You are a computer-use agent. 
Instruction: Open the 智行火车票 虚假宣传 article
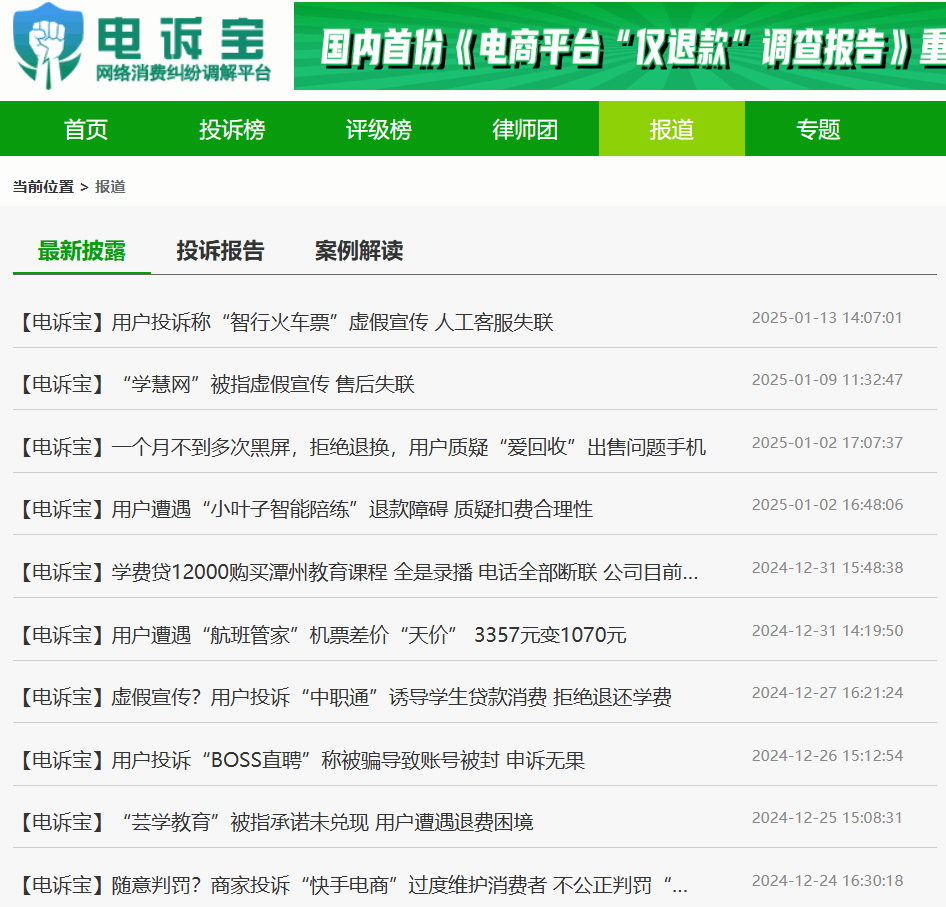point(287,322)
